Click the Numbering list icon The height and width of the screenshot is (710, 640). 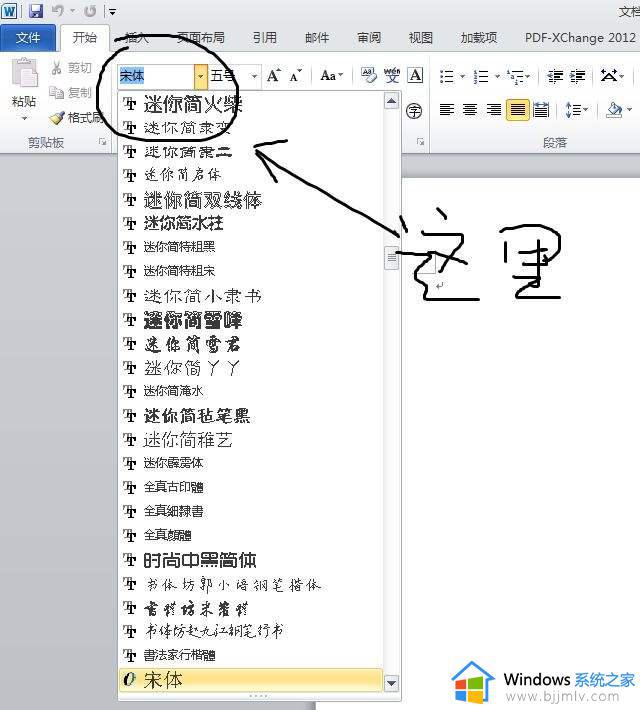point(481,76)
